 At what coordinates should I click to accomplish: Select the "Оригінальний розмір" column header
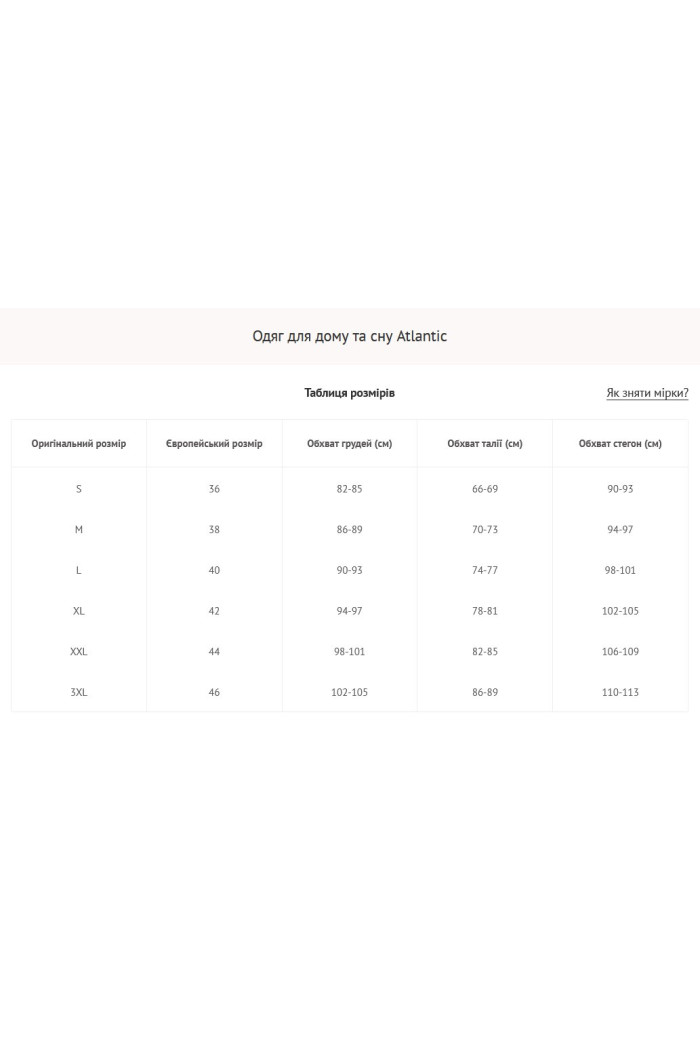[x=79, y=443]
